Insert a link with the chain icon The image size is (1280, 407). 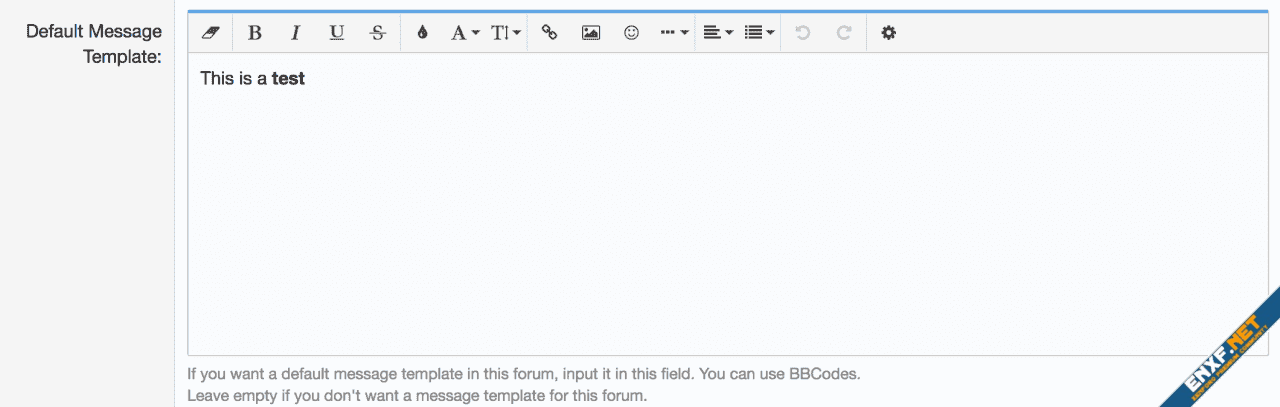(549, 33)
